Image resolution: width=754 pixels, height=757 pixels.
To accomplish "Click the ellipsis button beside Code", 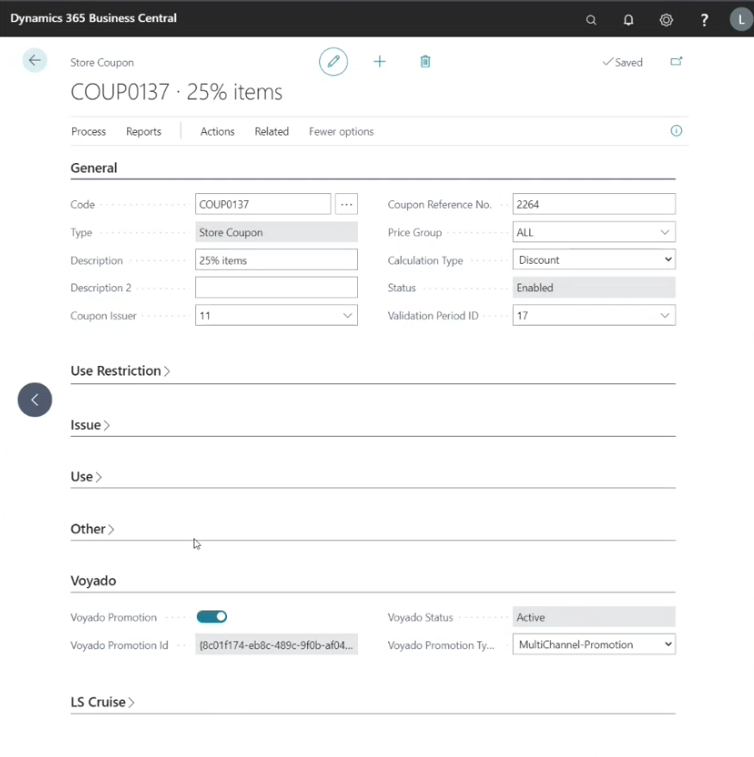I will 346,204.
